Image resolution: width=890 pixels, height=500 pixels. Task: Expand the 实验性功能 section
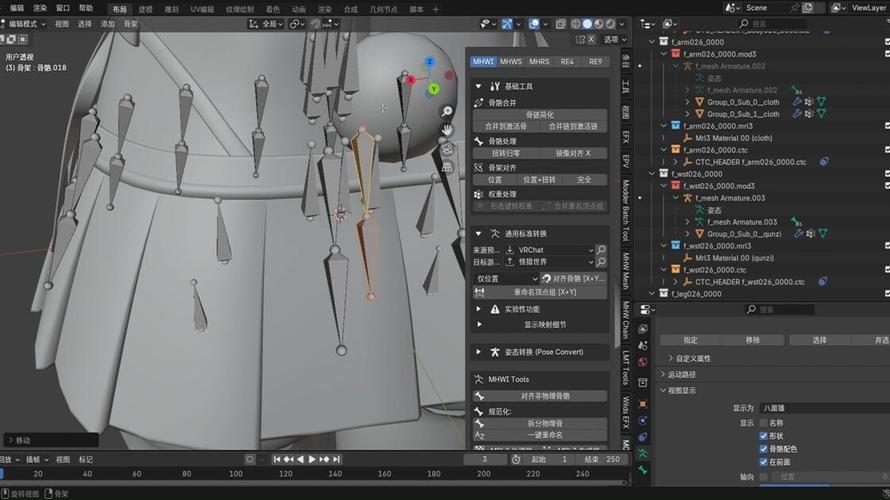point(478,309)
